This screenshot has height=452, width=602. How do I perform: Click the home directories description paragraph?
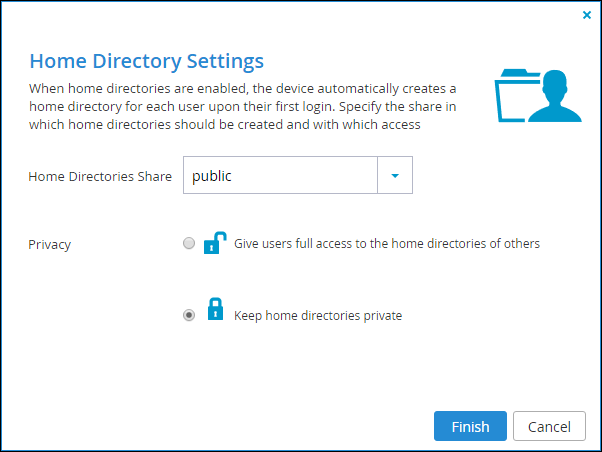[x=243, y=106]
